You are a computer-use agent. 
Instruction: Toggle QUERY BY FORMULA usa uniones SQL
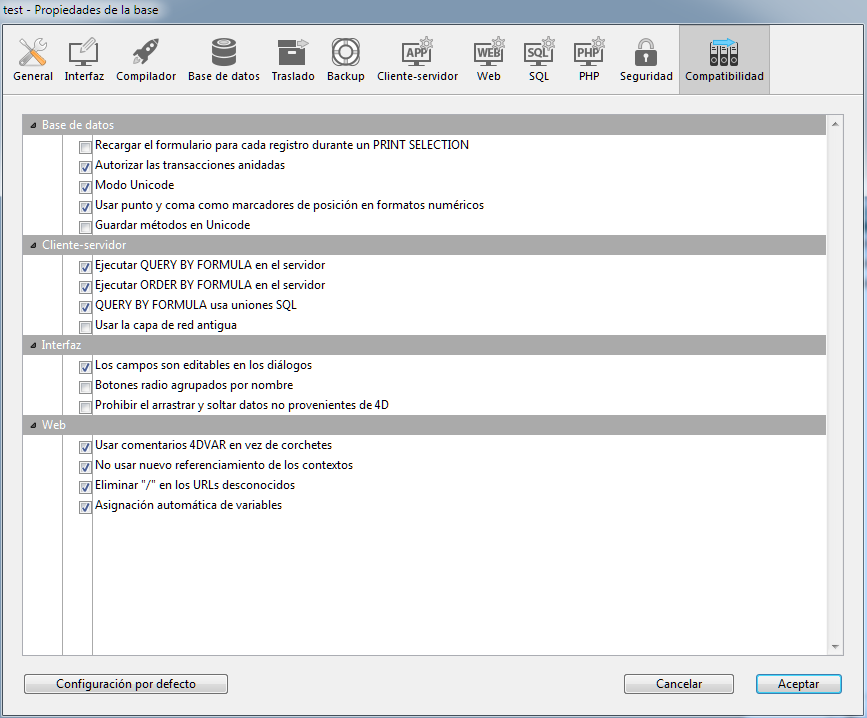pos(85,307)
